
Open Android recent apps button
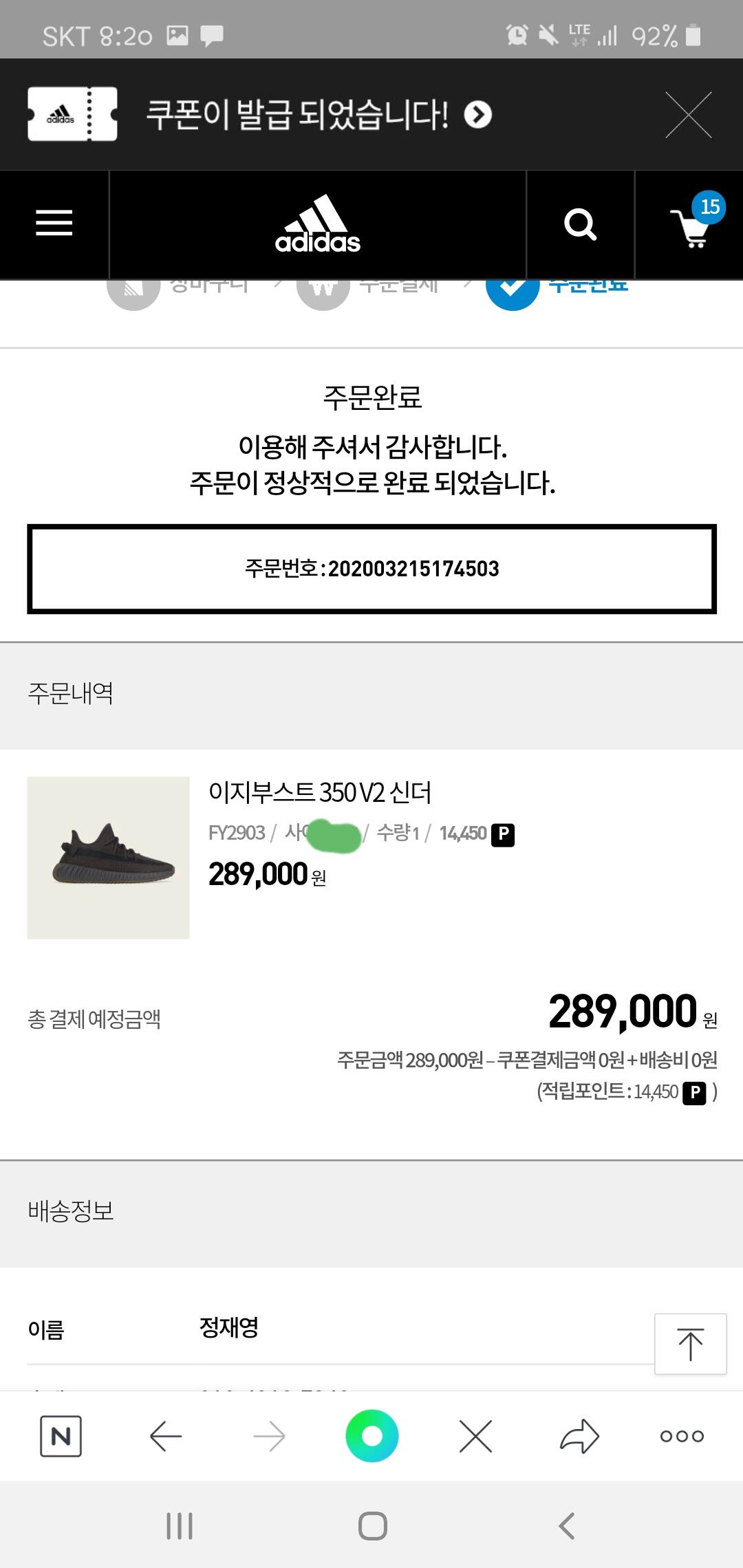pos(180,1526)
